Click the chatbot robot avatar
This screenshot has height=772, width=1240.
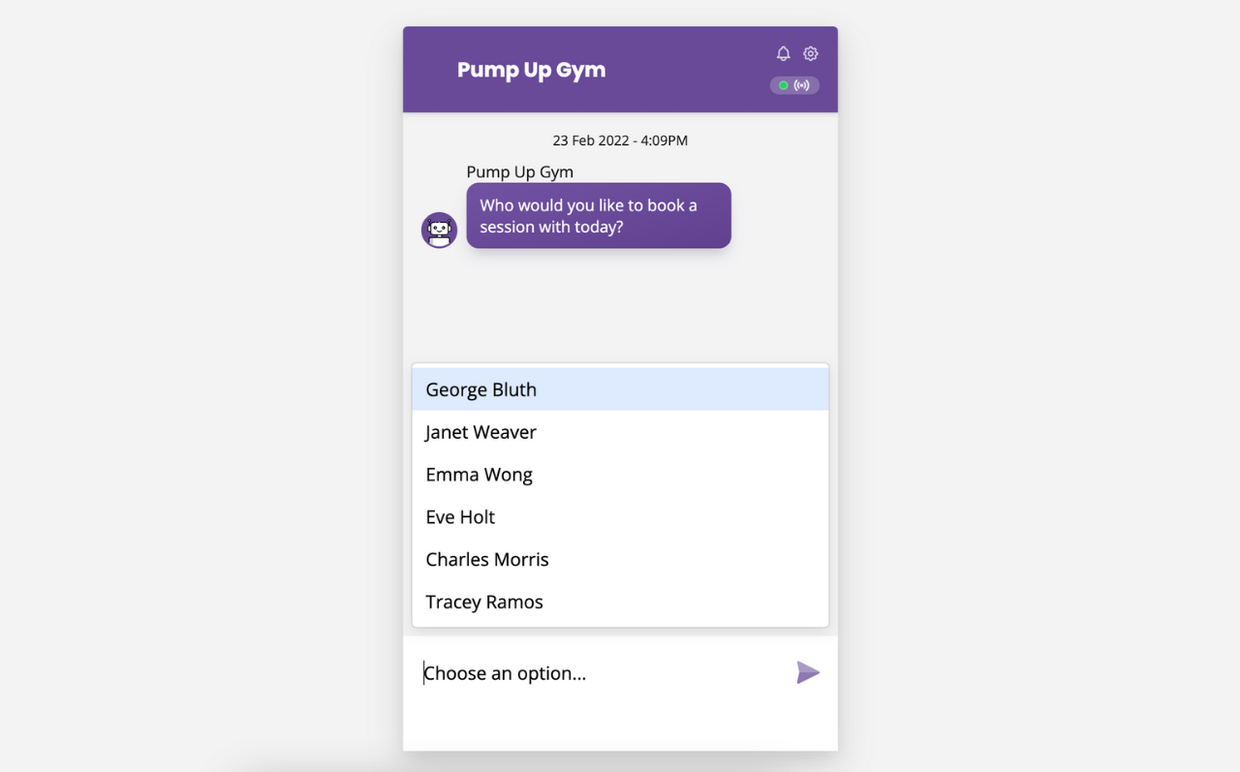439,230
